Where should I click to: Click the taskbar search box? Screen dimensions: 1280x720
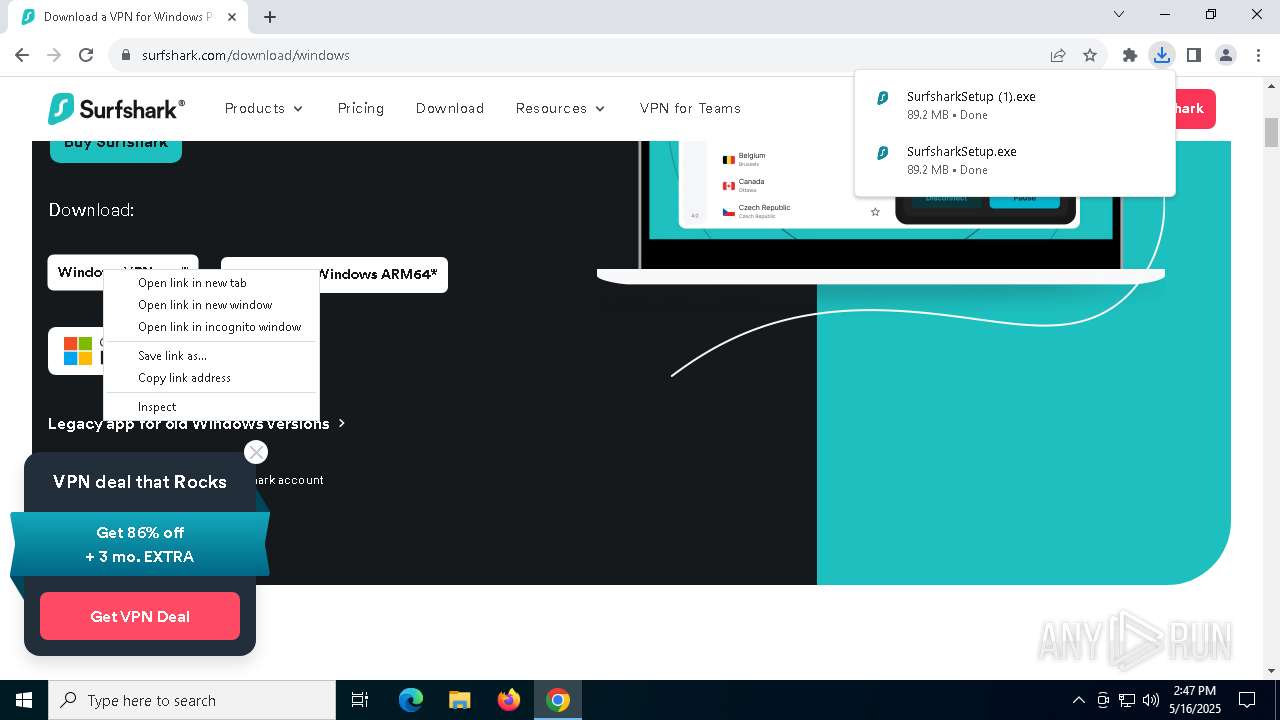(x=192, y=700)
